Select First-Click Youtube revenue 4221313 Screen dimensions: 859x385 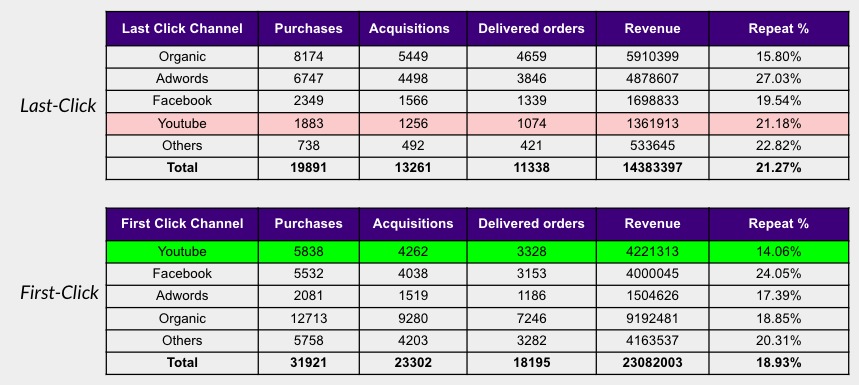652,251
